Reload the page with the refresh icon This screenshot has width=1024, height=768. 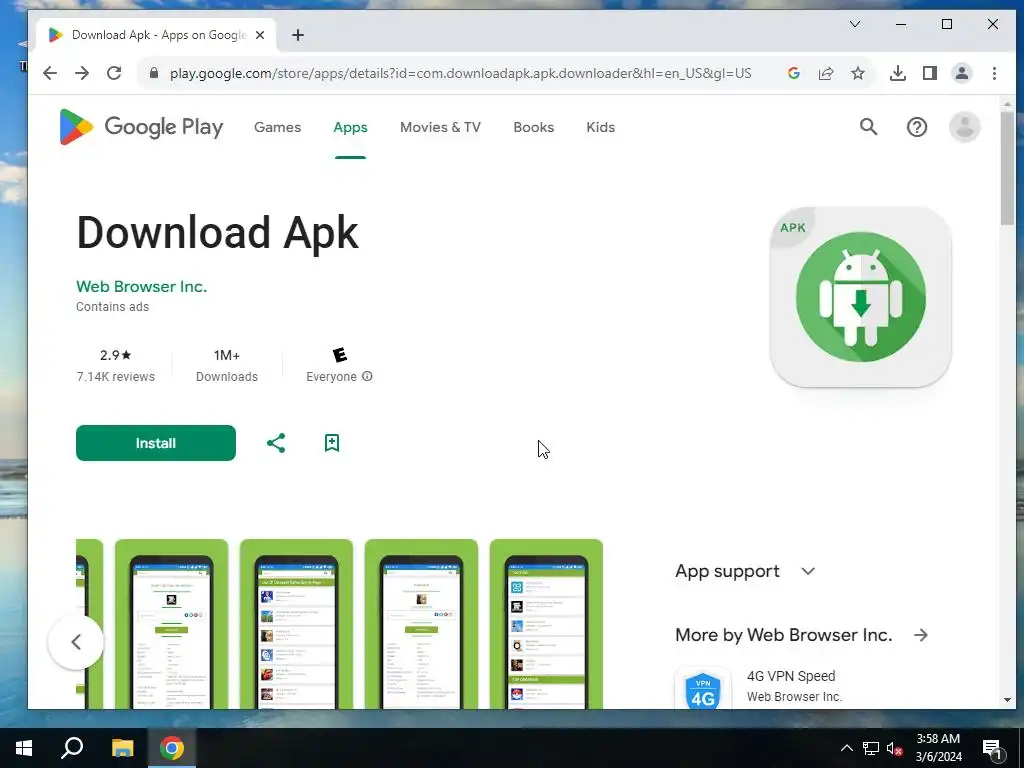(x=114, y=73)
